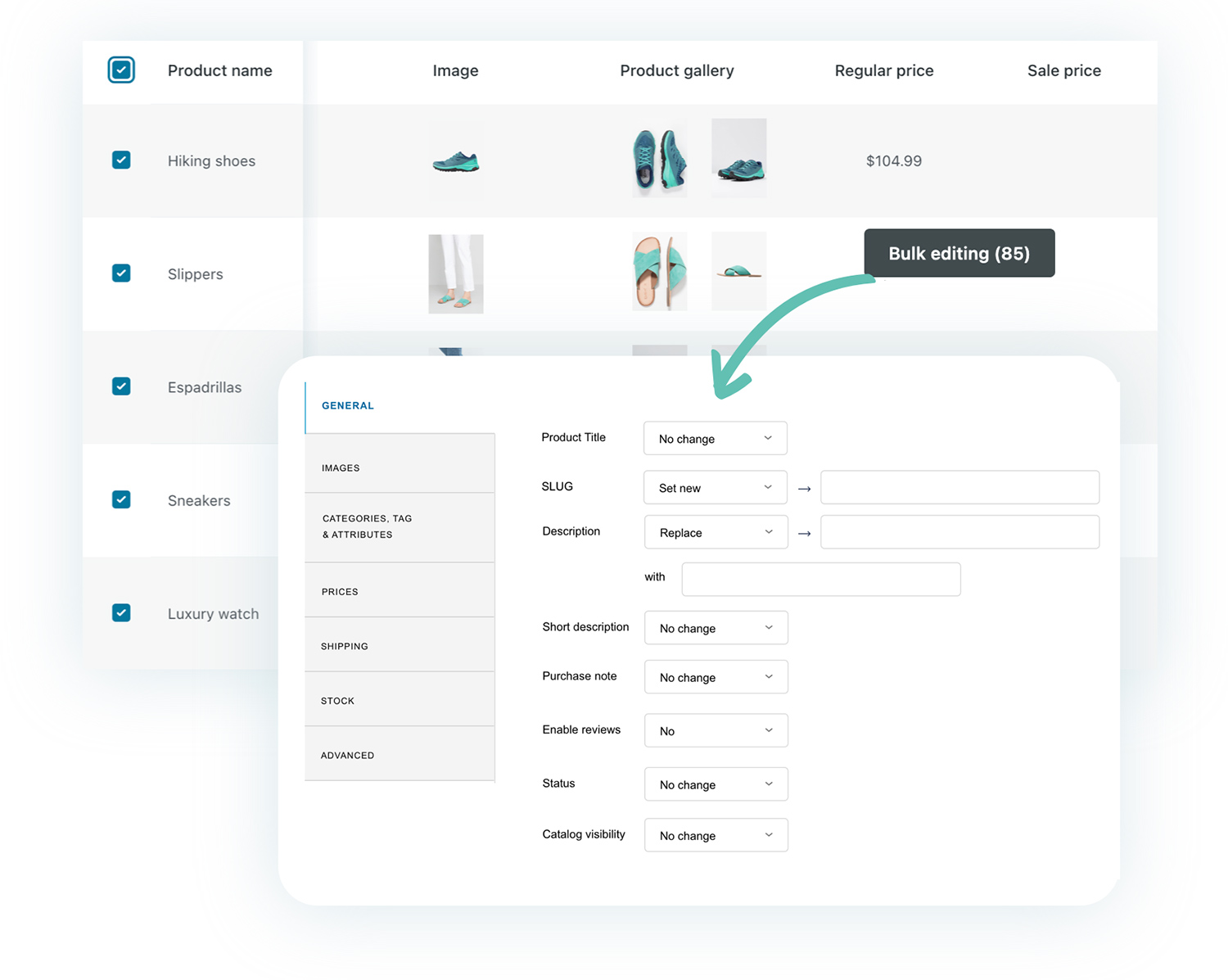This screenshot has width=1228, height=980.
Task: Click the Hiking shoes product image
Action: tap(455, 160)
